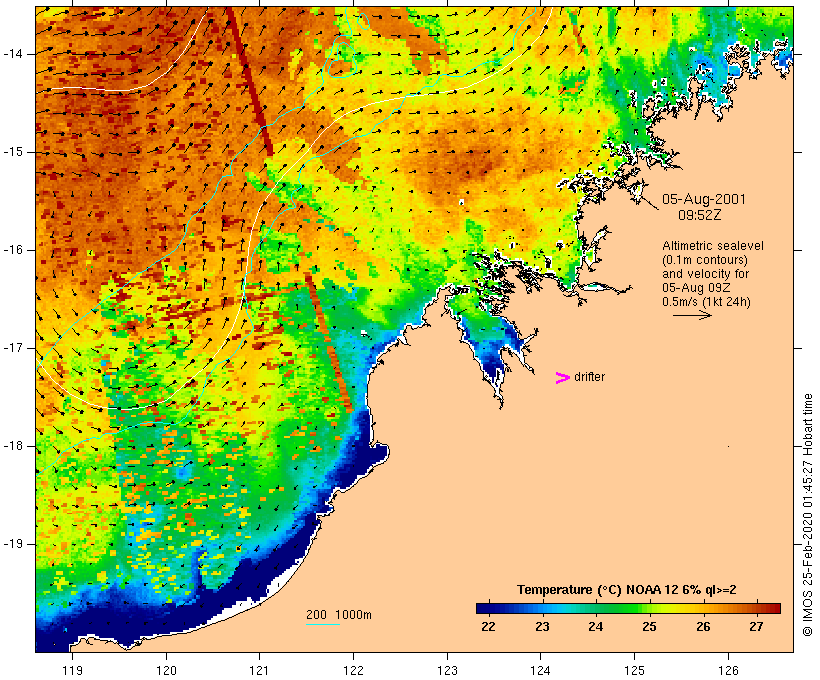Click the colorbar label '26'

[703, 626]
